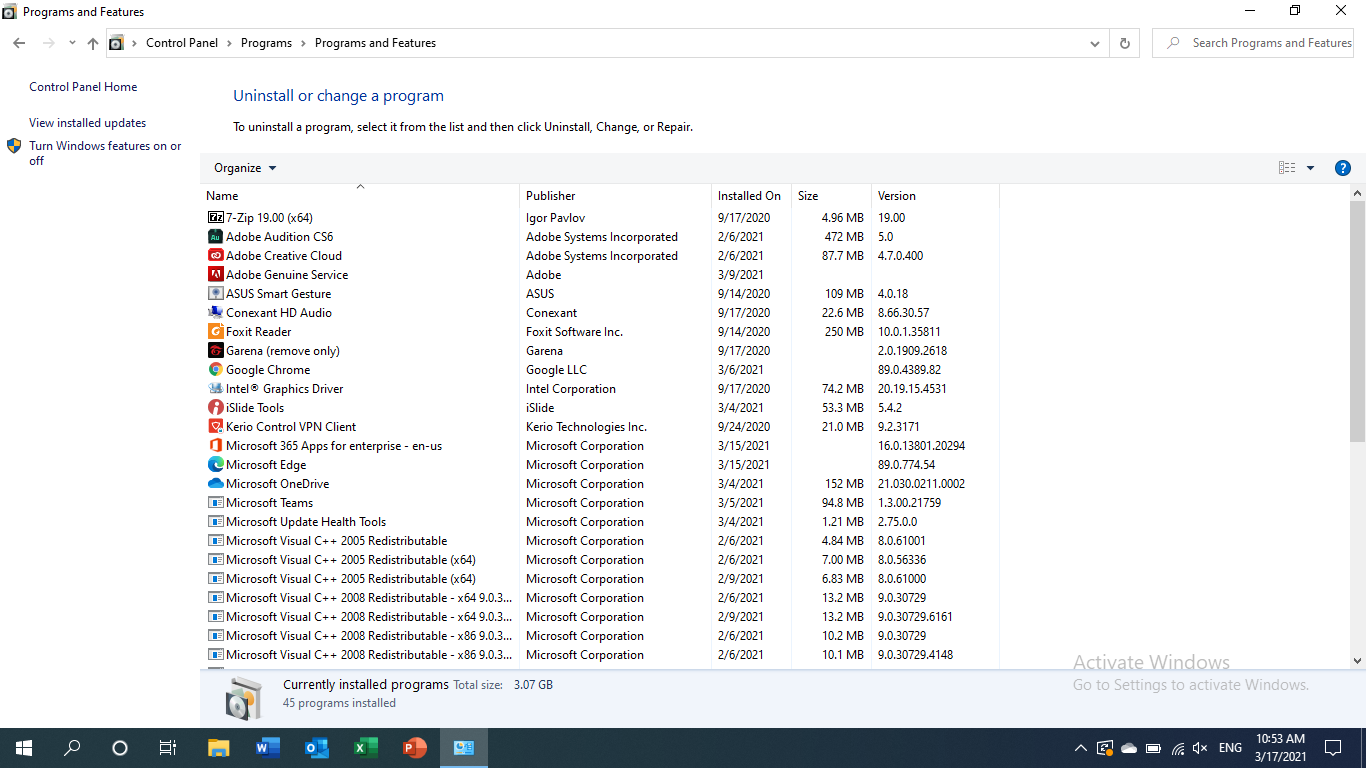Click the vertical scrollbar down arrow
Image resolution: width=1366 pixels, height=768 pixels.
coord(1357,660)
